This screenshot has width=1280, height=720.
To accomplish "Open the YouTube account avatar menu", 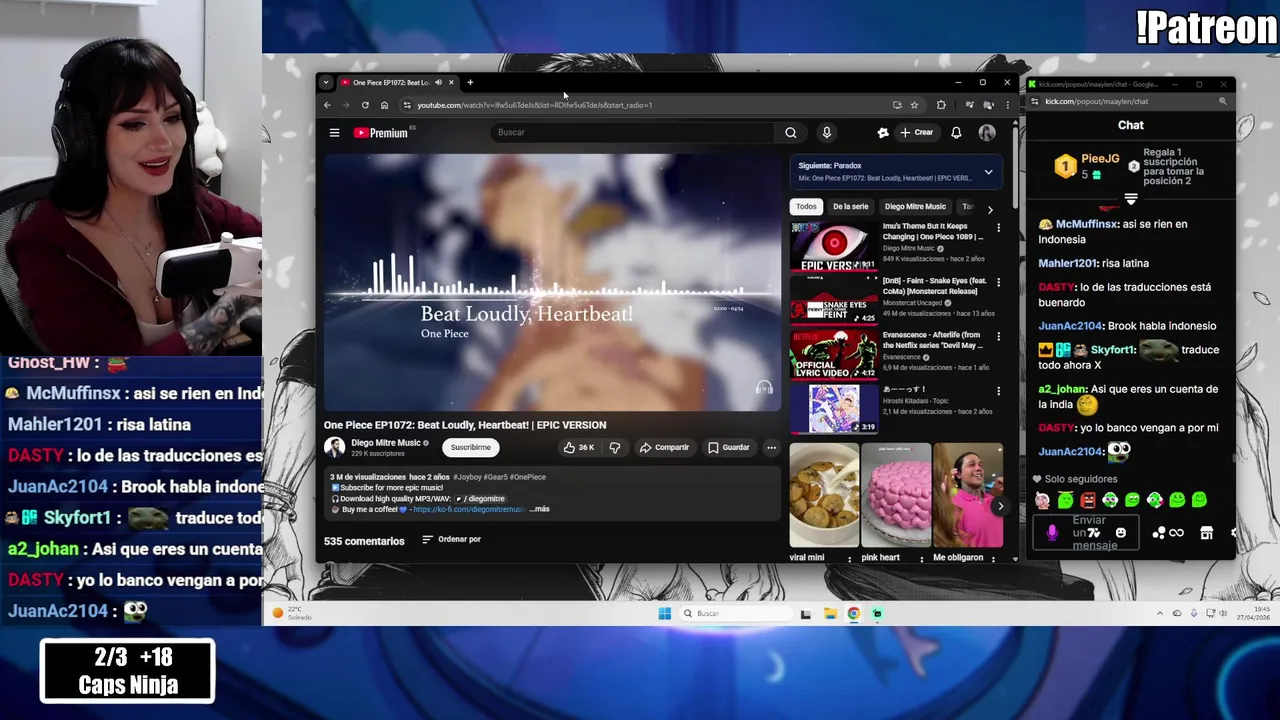I will pyautogui.click(x=987, y=132).
